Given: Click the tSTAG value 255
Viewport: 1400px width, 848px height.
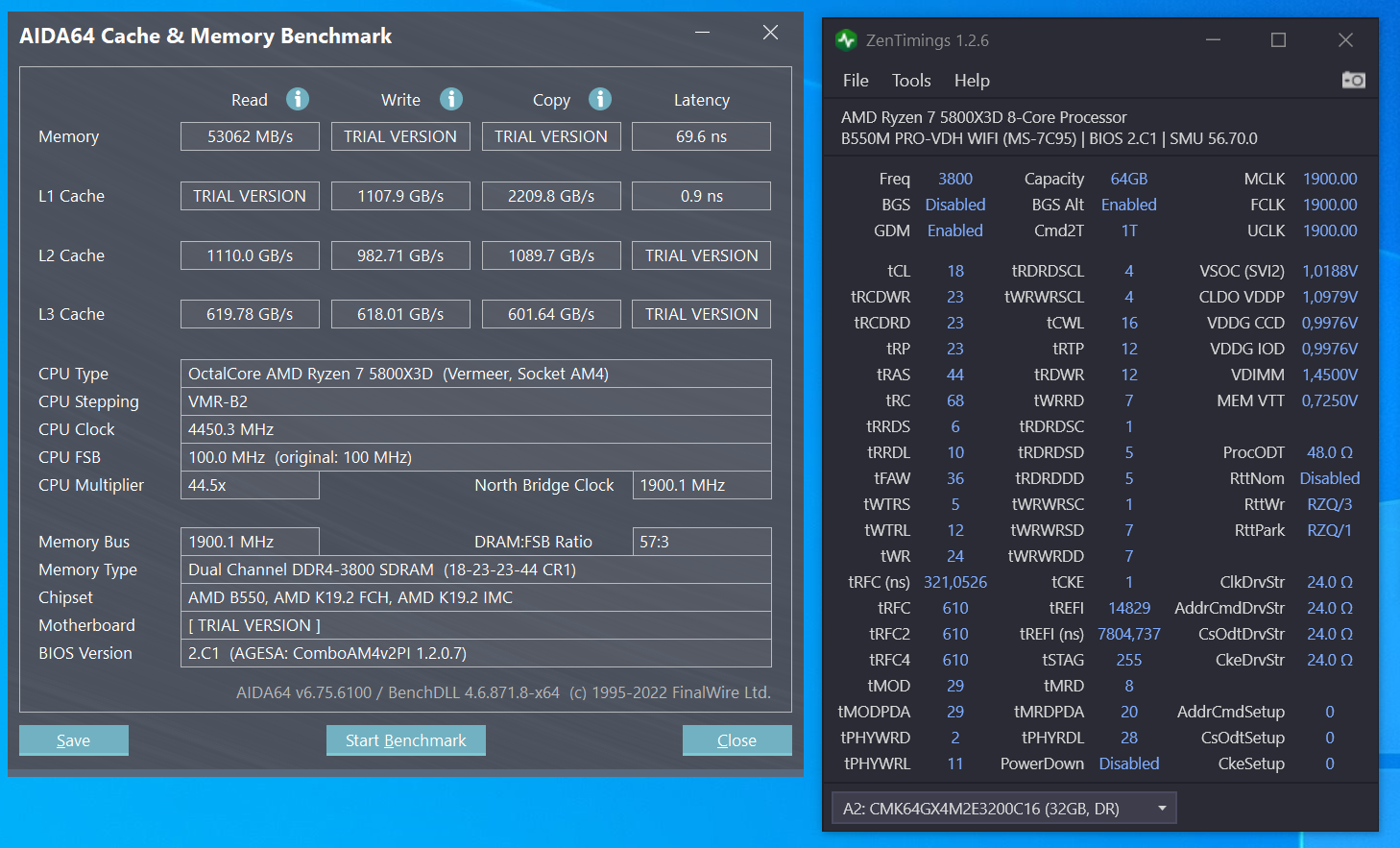Looking at the screenshot, I should (1129, 660).
